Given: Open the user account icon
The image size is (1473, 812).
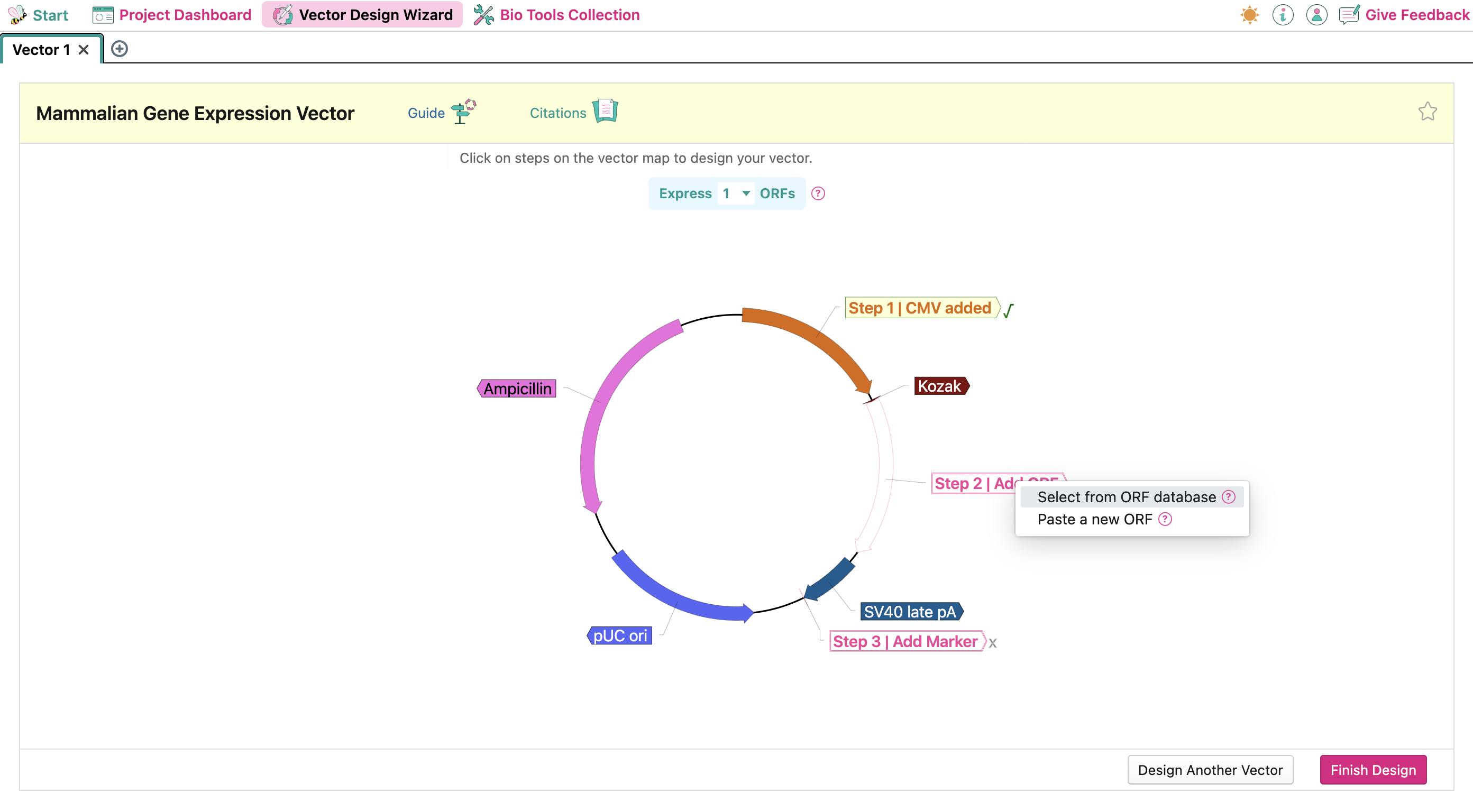Looking at the screenshot, I should point(1316,15).
